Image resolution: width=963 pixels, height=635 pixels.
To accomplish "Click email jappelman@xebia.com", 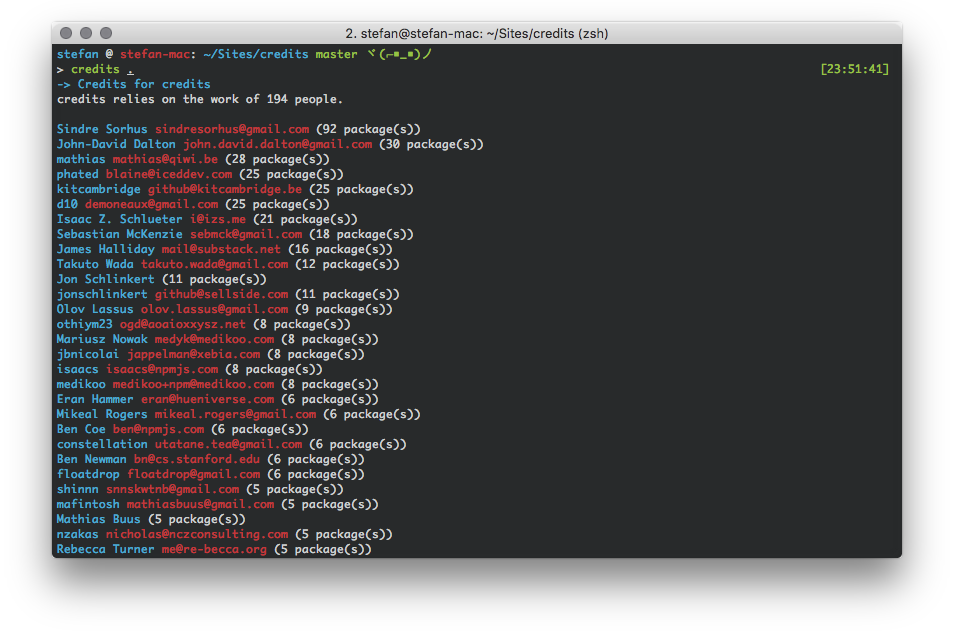I will coord(193,354).
